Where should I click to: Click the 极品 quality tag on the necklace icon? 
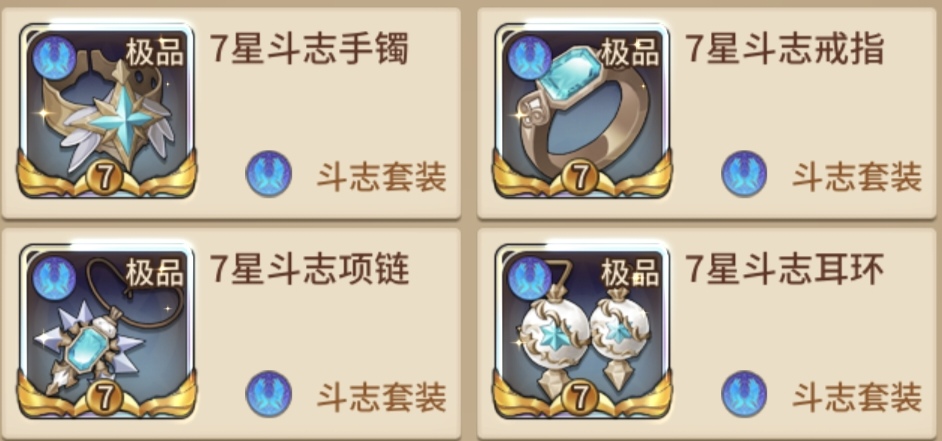pos(155,273)
